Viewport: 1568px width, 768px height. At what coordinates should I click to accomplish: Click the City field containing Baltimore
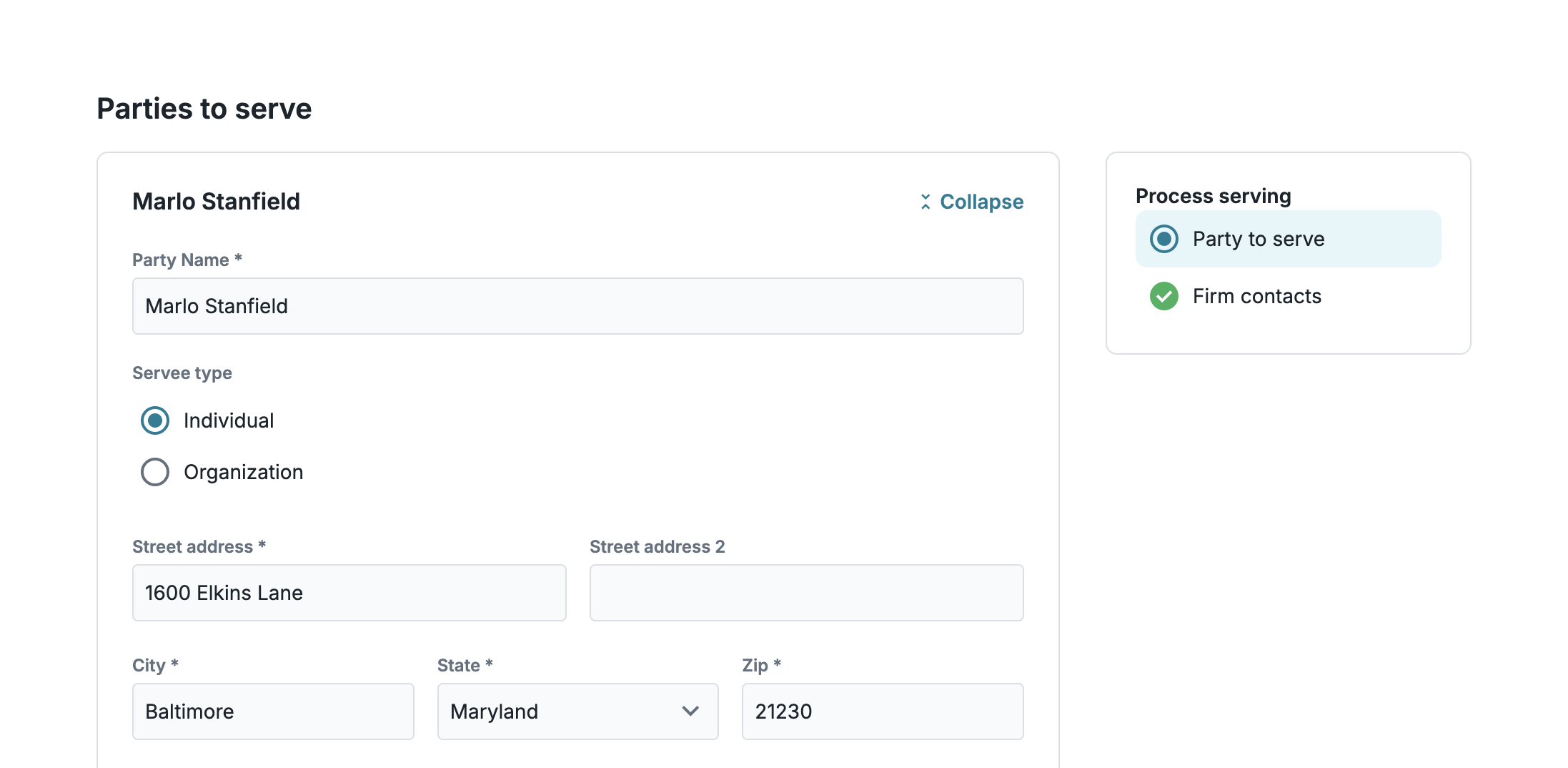coord(273,711)
